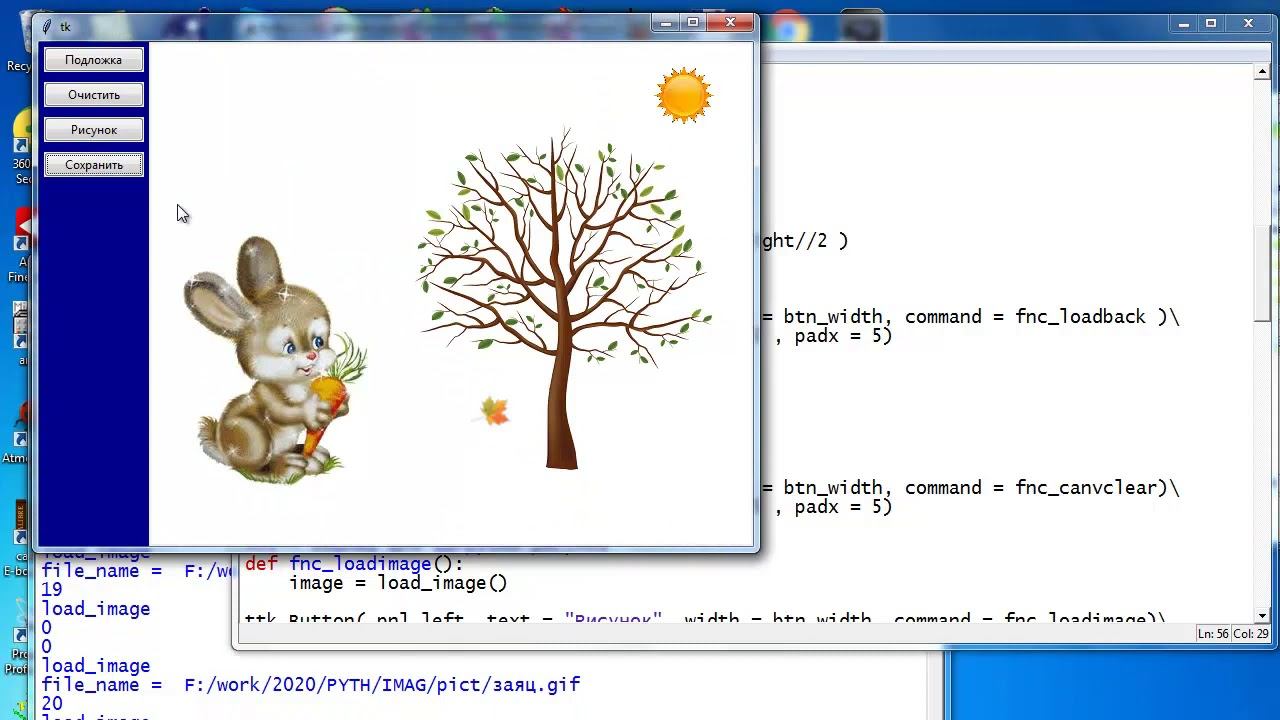Maximize the code editor window
The height and width of the screenshot is (720, 1280).
[1211, 24]
